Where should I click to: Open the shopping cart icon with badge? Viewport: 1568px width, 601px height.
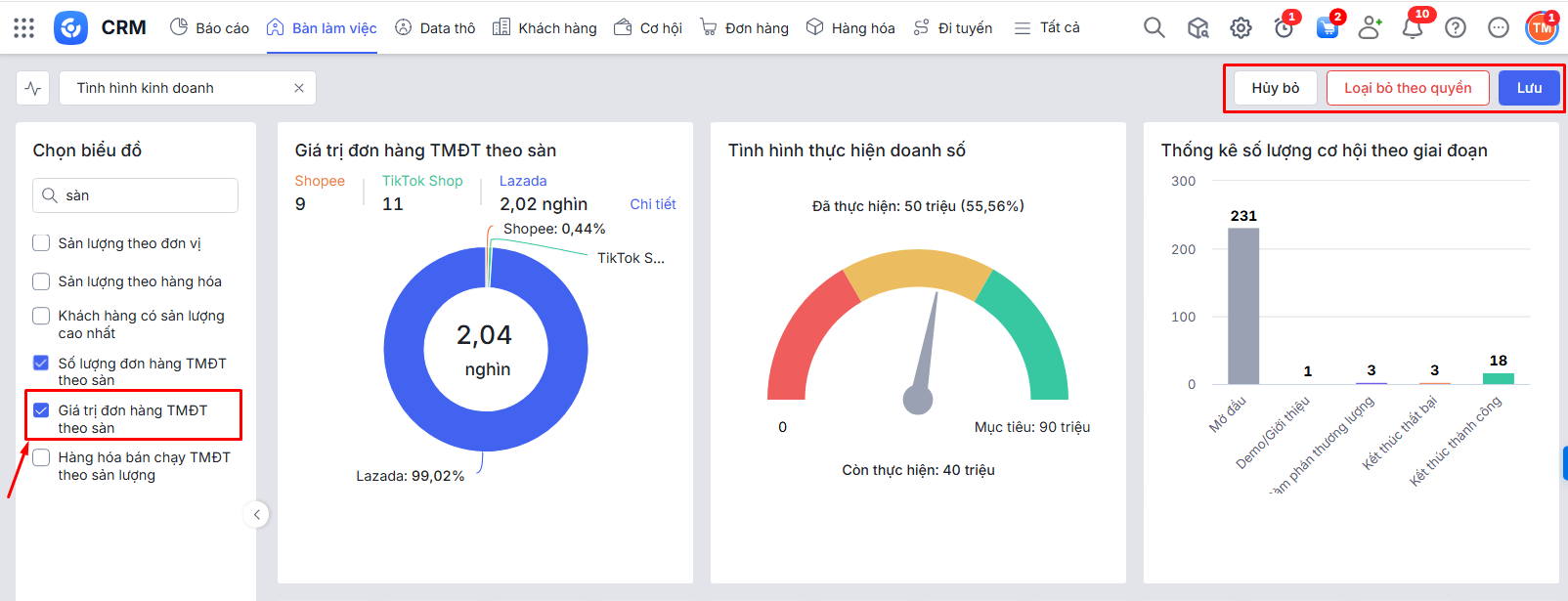(x=1327, y=28)
